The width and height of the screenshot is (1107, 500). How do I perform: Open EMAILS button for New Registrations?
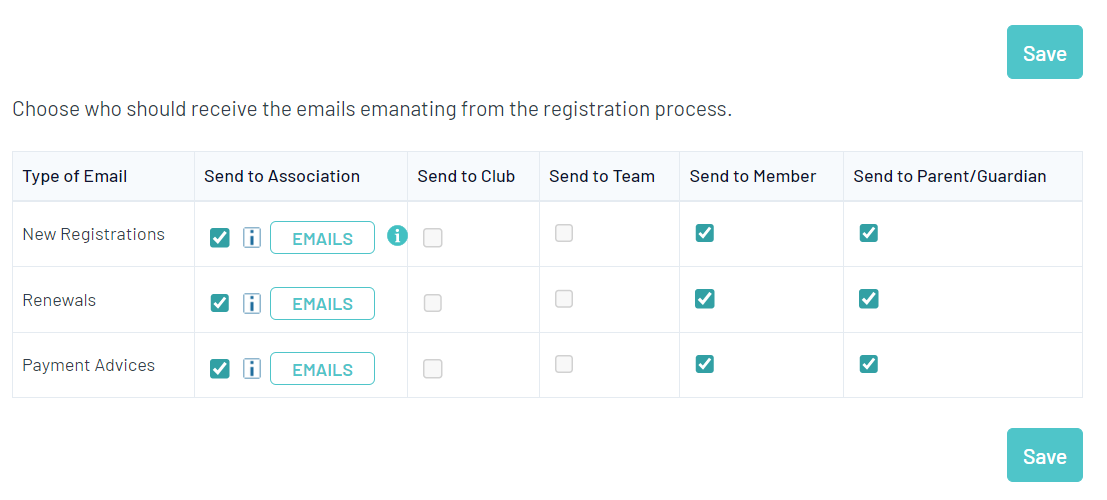pos(322,238)
